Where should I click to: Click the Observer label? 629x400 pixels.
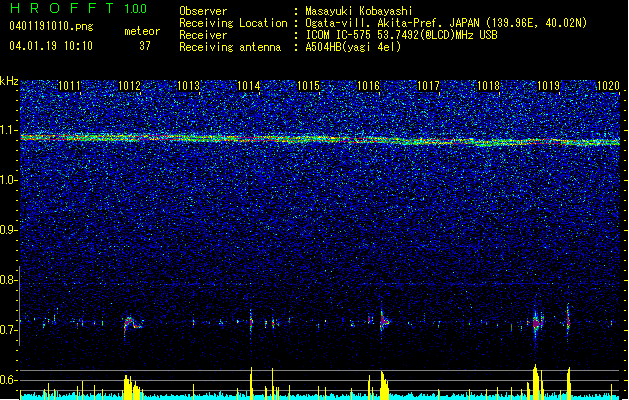click(x=203, y=11)
